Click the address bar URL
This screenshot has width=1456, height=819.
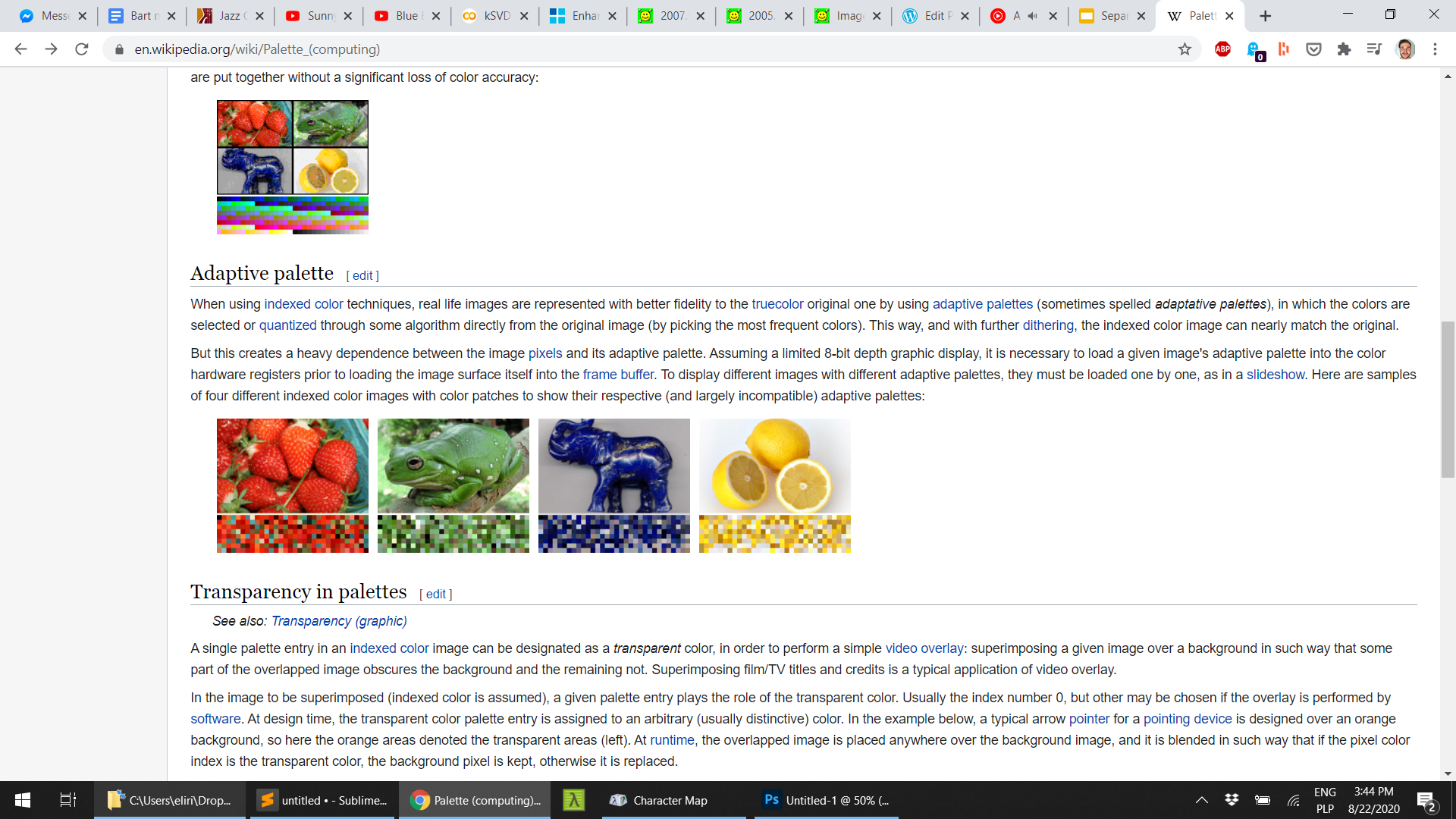pos(257,49)
